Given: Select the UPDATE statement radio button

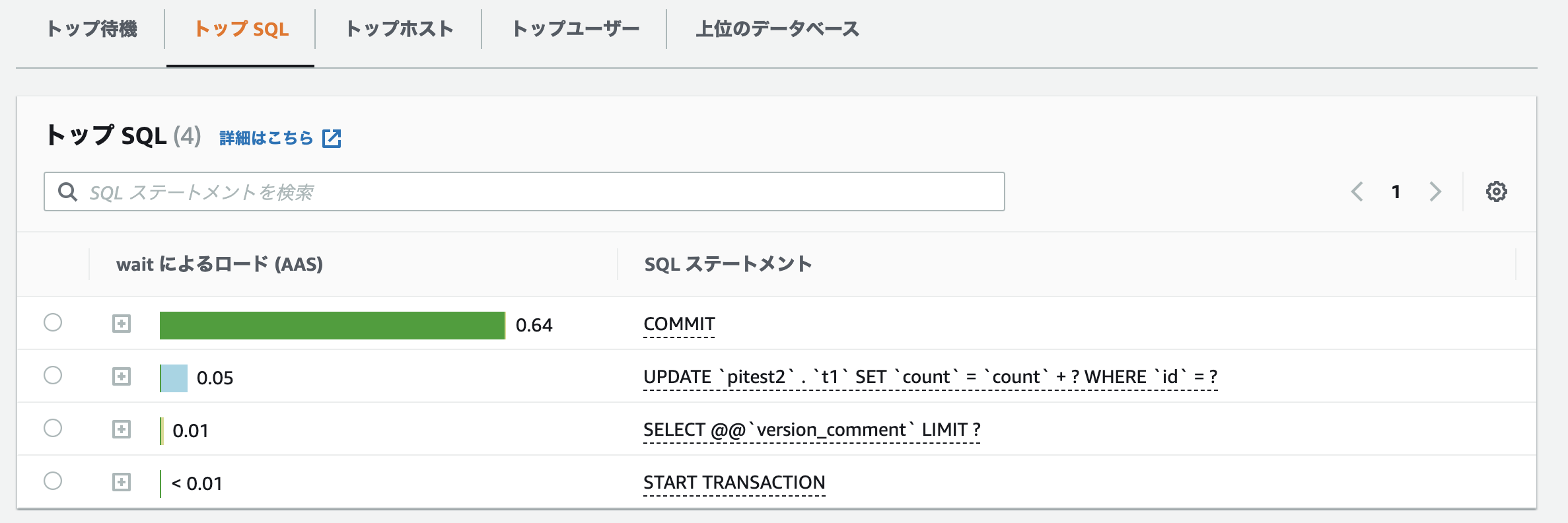Looking at the screenshot, I should (x=53, y=375).
